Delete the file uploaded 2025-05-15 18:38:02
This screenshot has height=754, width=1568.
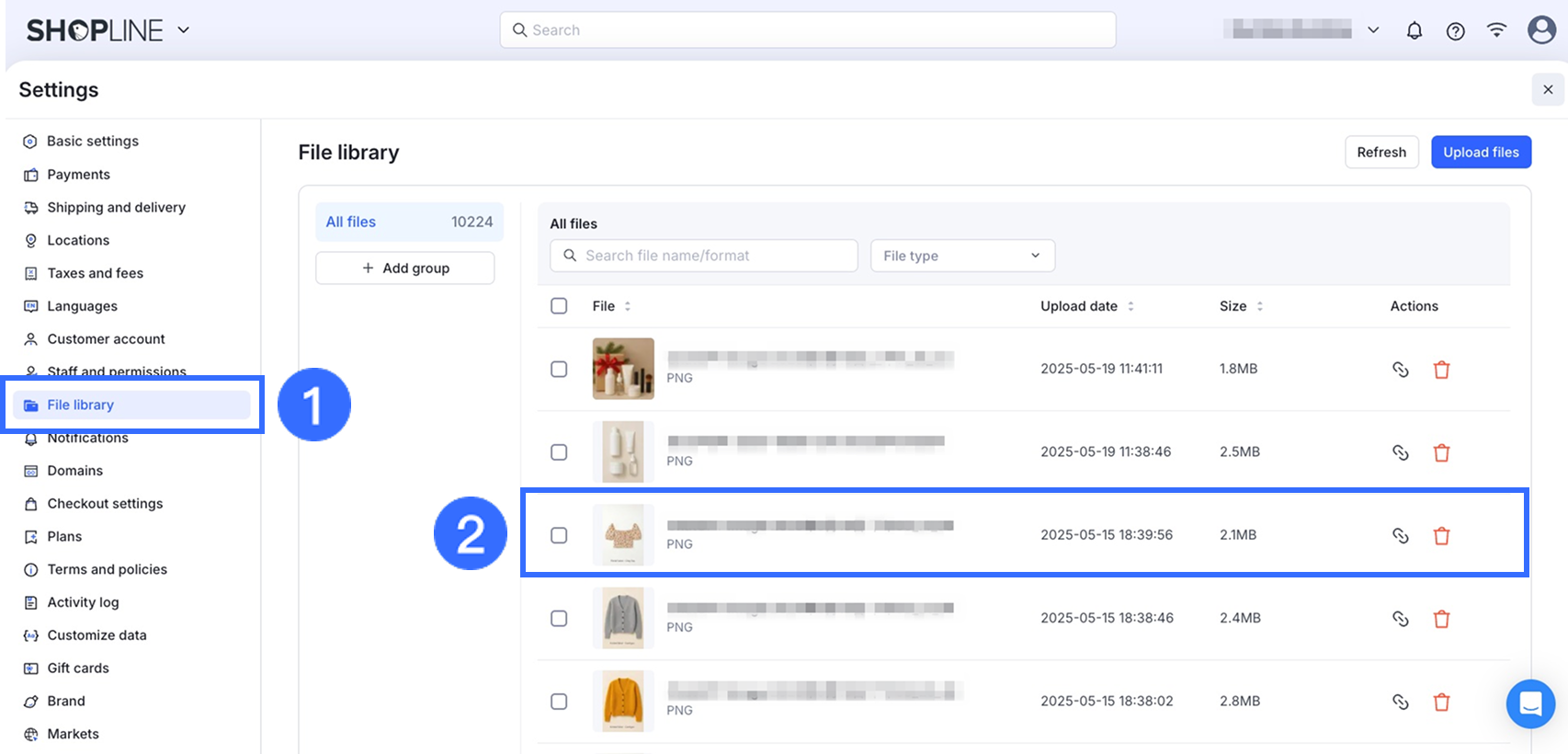1442,702
